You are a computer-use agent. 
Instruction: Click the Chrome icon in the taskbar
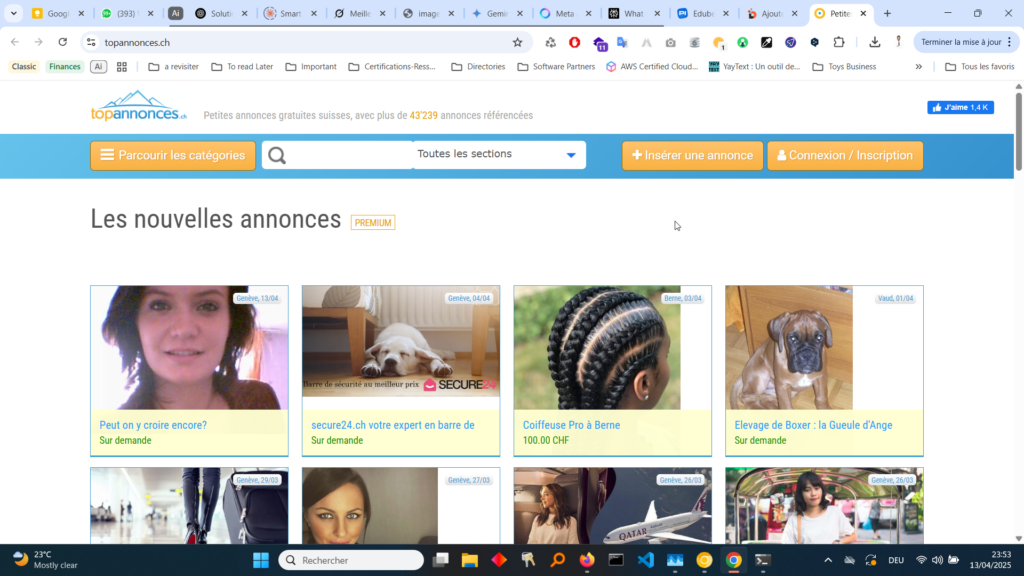(733, 560)
